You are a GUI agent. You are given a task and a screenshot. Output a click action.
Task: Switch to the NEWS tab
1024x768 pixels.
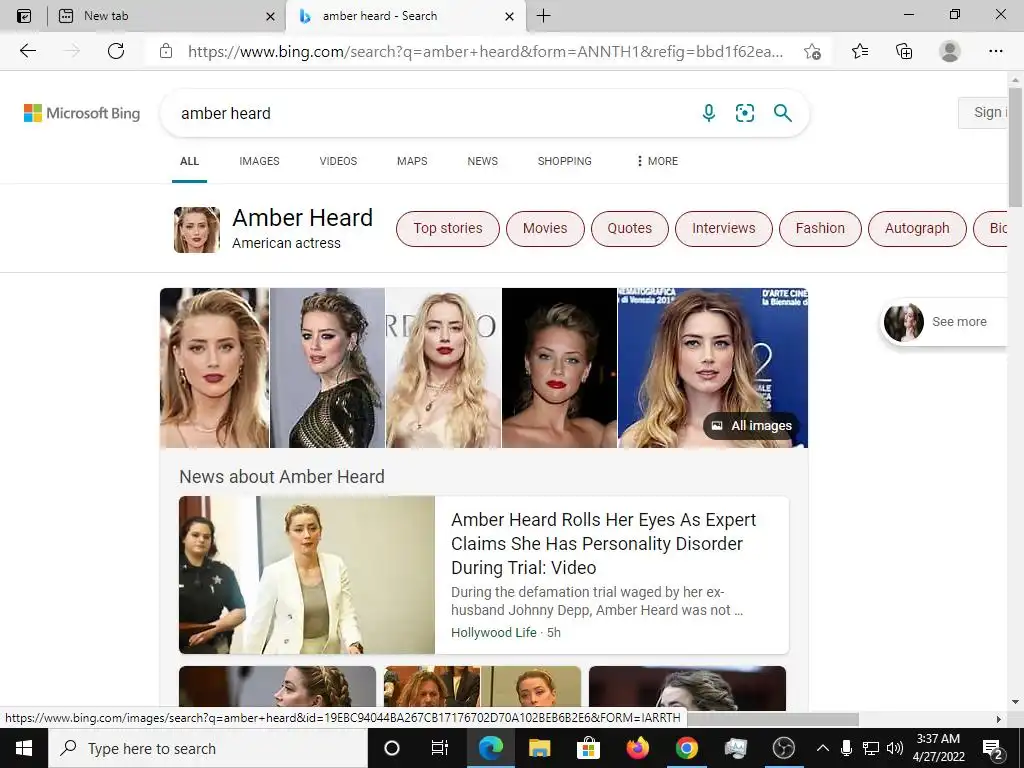(x=483, y=161)
